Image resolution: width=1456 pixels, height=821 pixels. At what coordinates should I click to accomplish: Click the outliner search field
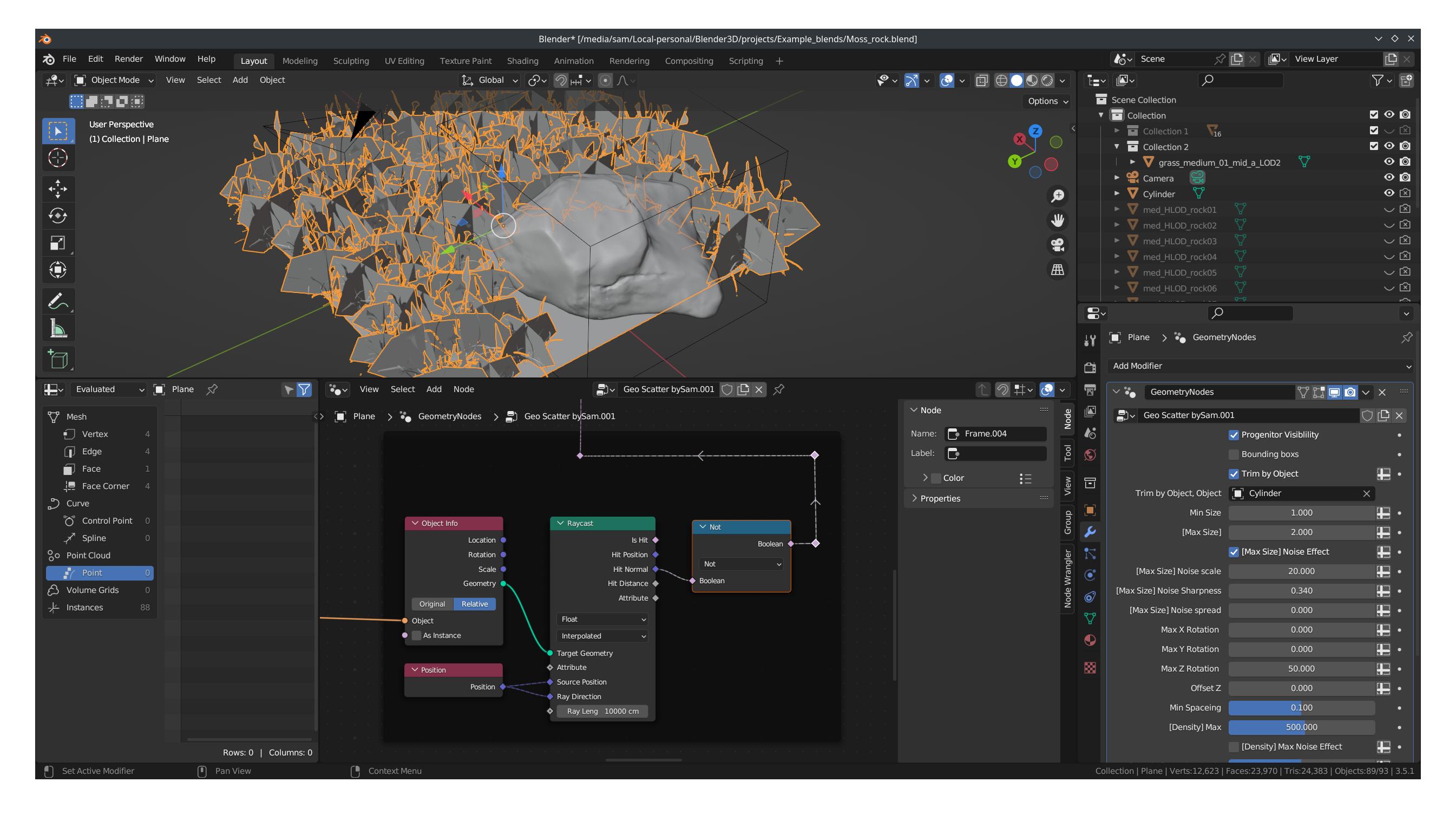1241,80
